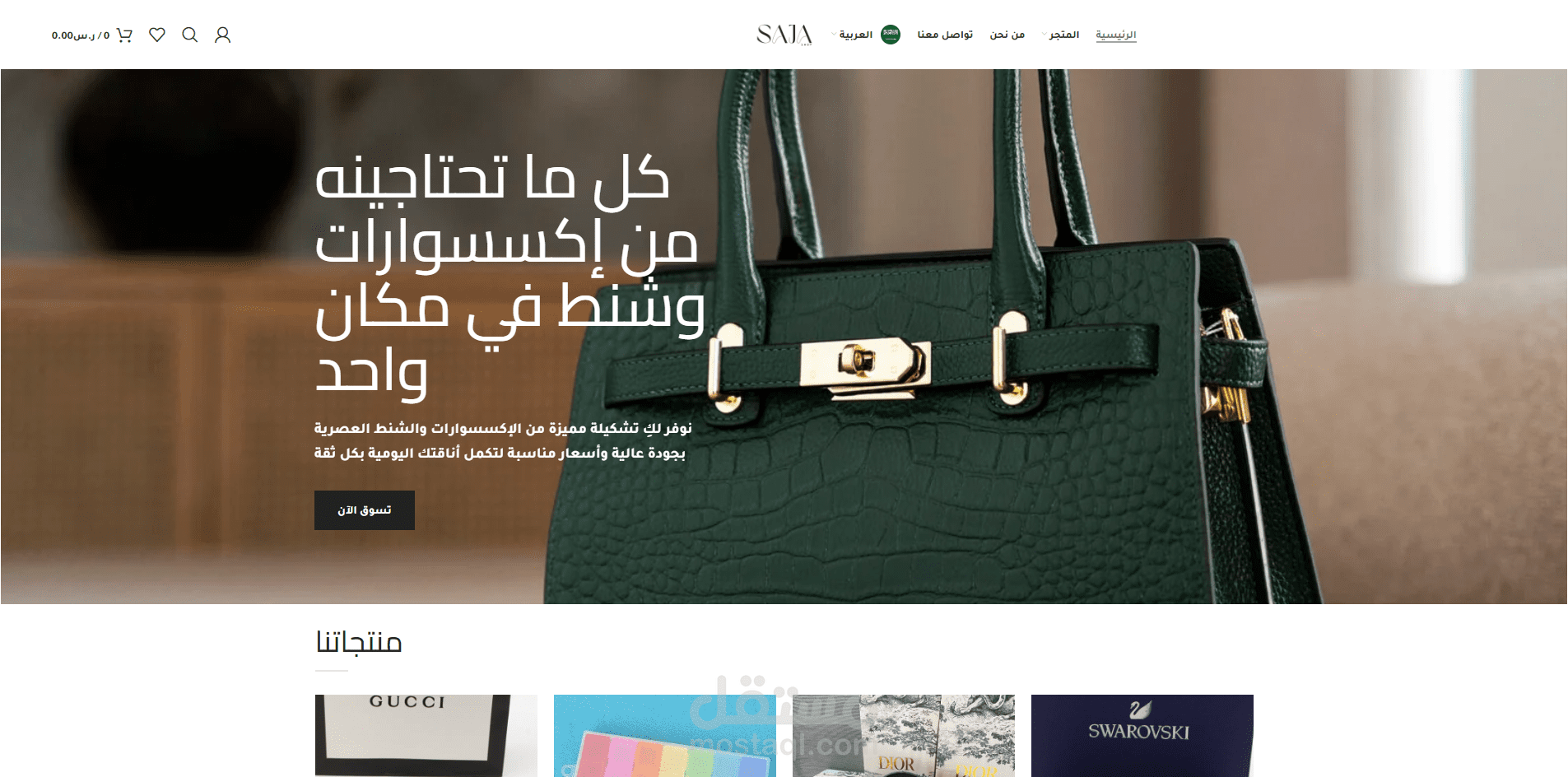Open the user account icon
Viewport: 1568px width, 777px height.
pyautogui.click(x=222, y=35)
